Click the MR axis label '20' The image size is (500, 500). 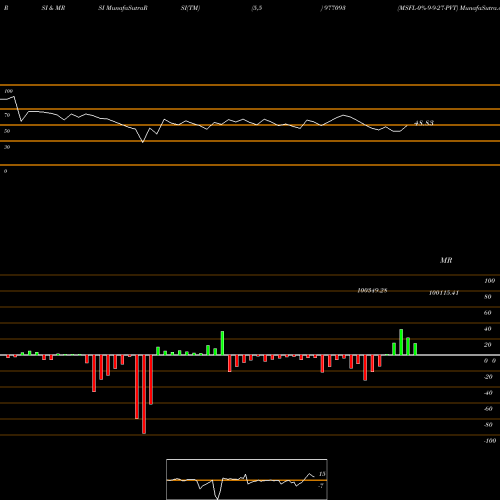point(488,345)
